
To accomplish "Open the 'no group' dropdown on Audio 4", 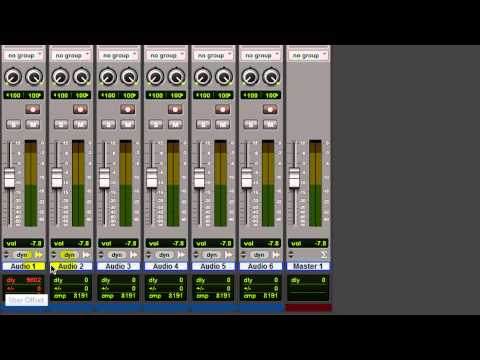I will pos(165,55).
